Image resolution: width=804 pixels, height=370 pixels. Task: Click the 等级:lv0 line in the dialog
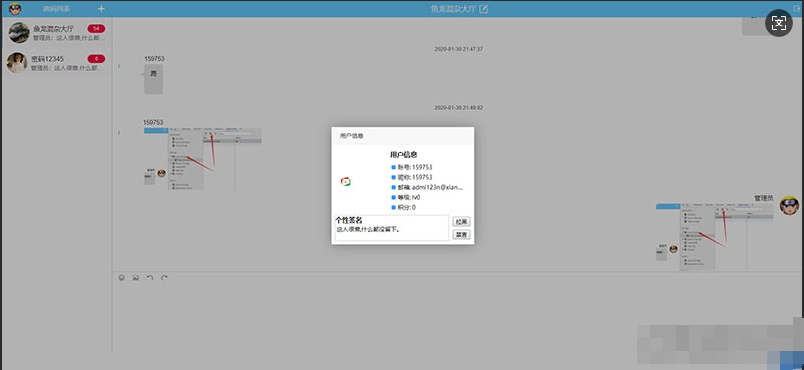click(x=406, y=197)
